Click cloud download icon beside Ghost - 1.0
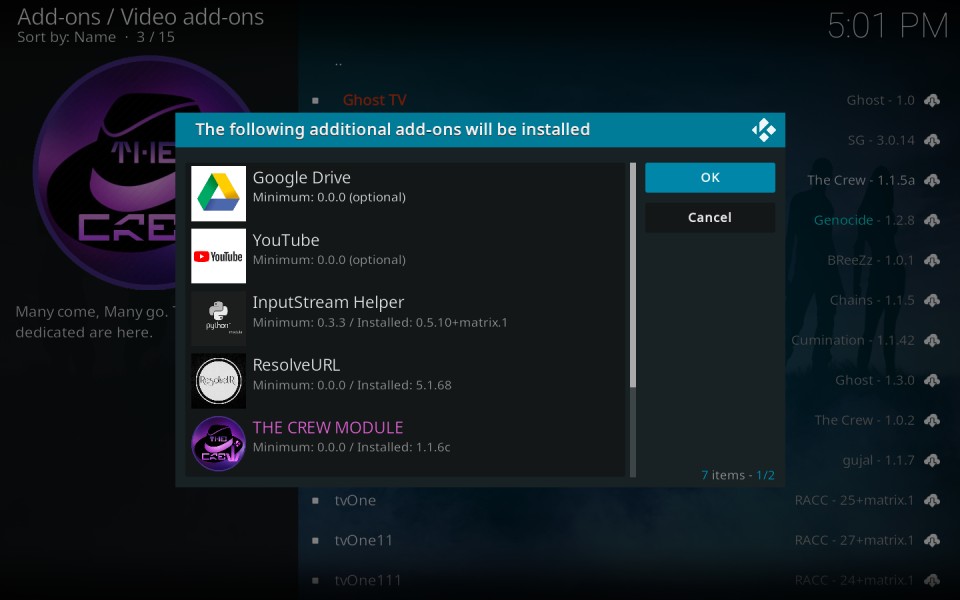Image resolution: width=960 pixels, height=600 pixels. 932,100
